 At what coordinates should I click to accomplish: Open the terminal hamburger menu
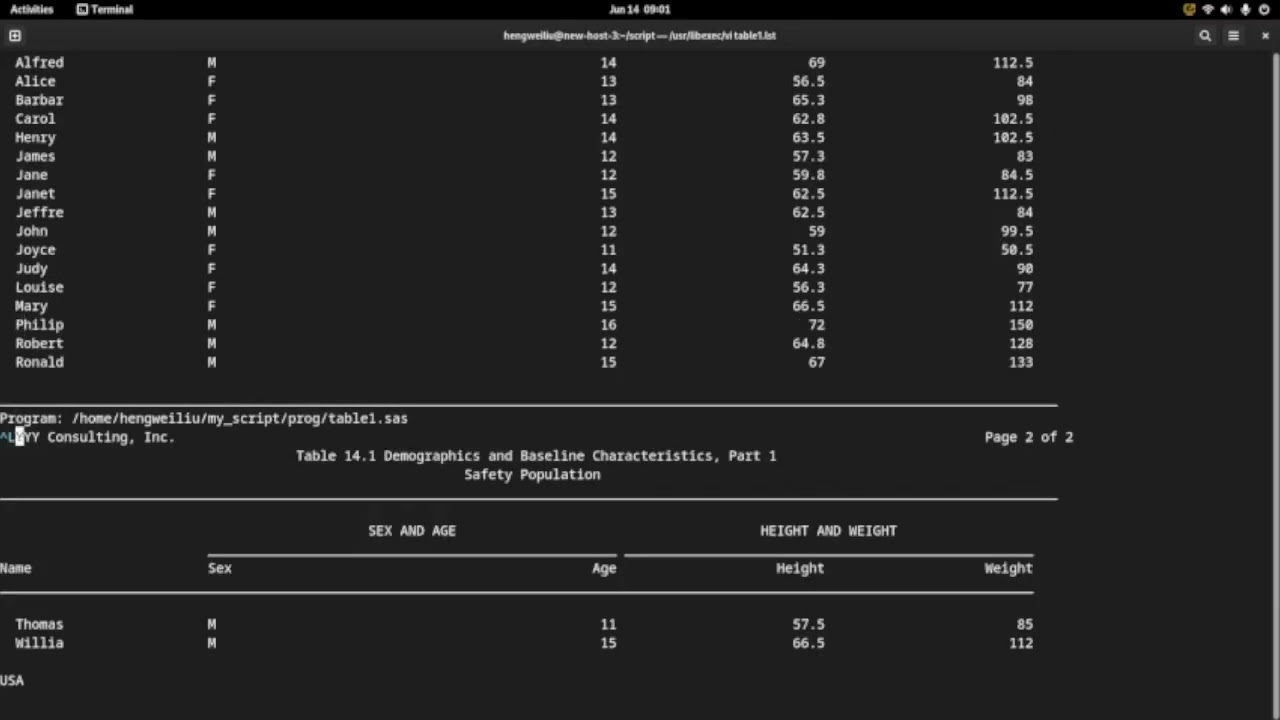point(1233,35)
